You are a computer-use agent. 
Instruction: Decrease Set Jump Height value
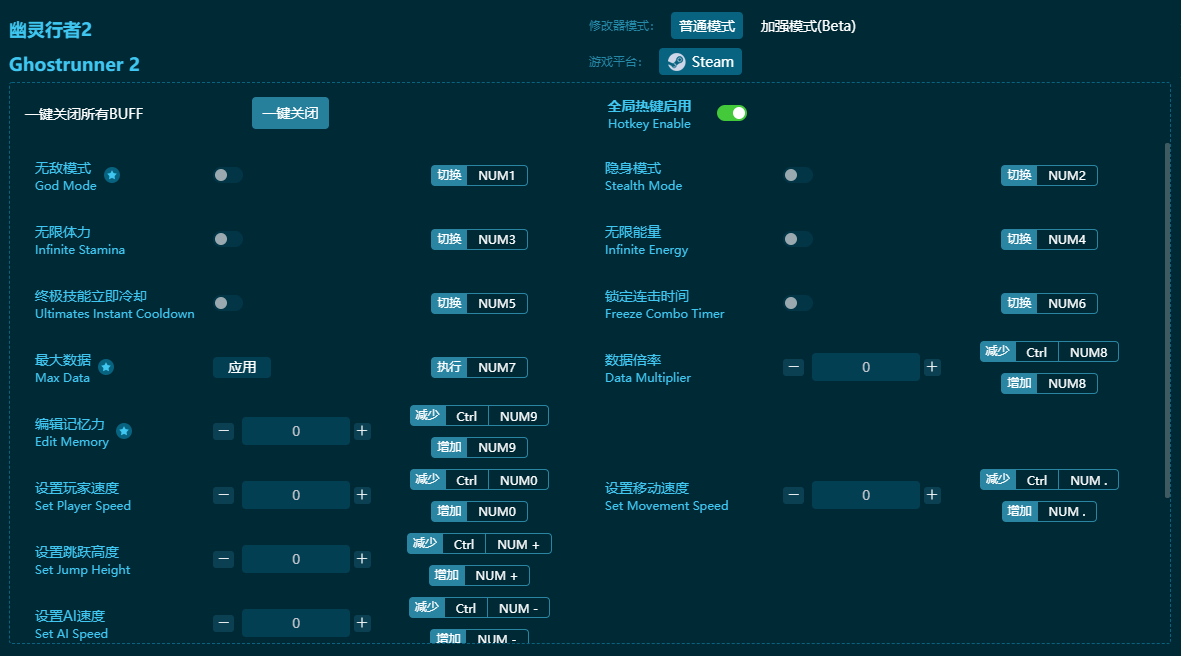223,559
